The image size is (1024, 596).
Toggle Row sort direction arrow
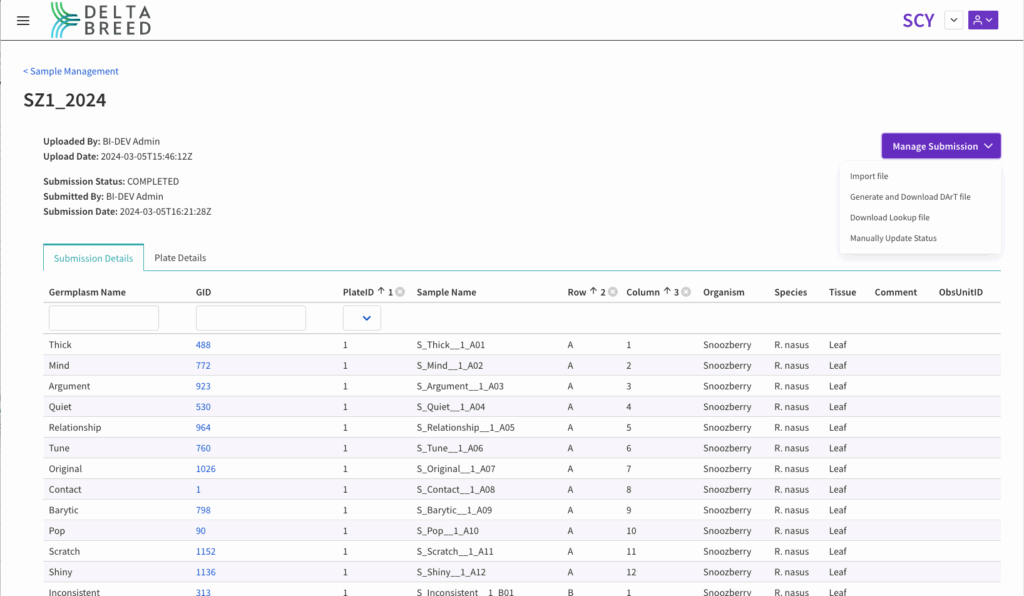tap(592, 292)
